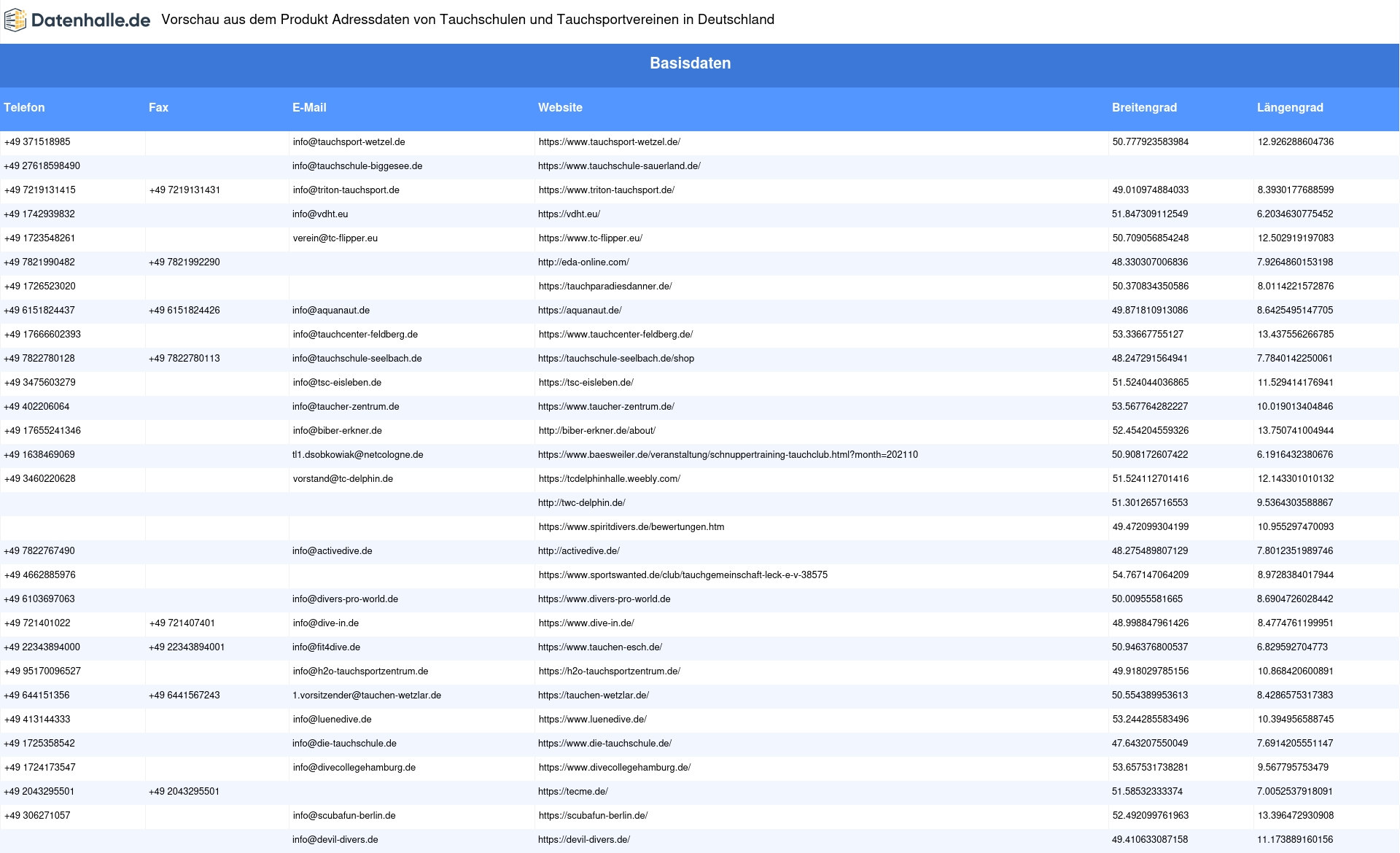This screenshot has width=1400, height=853.
Task: Click website https://tauchparadiesdanner.de/
Action: coord(605,287)
